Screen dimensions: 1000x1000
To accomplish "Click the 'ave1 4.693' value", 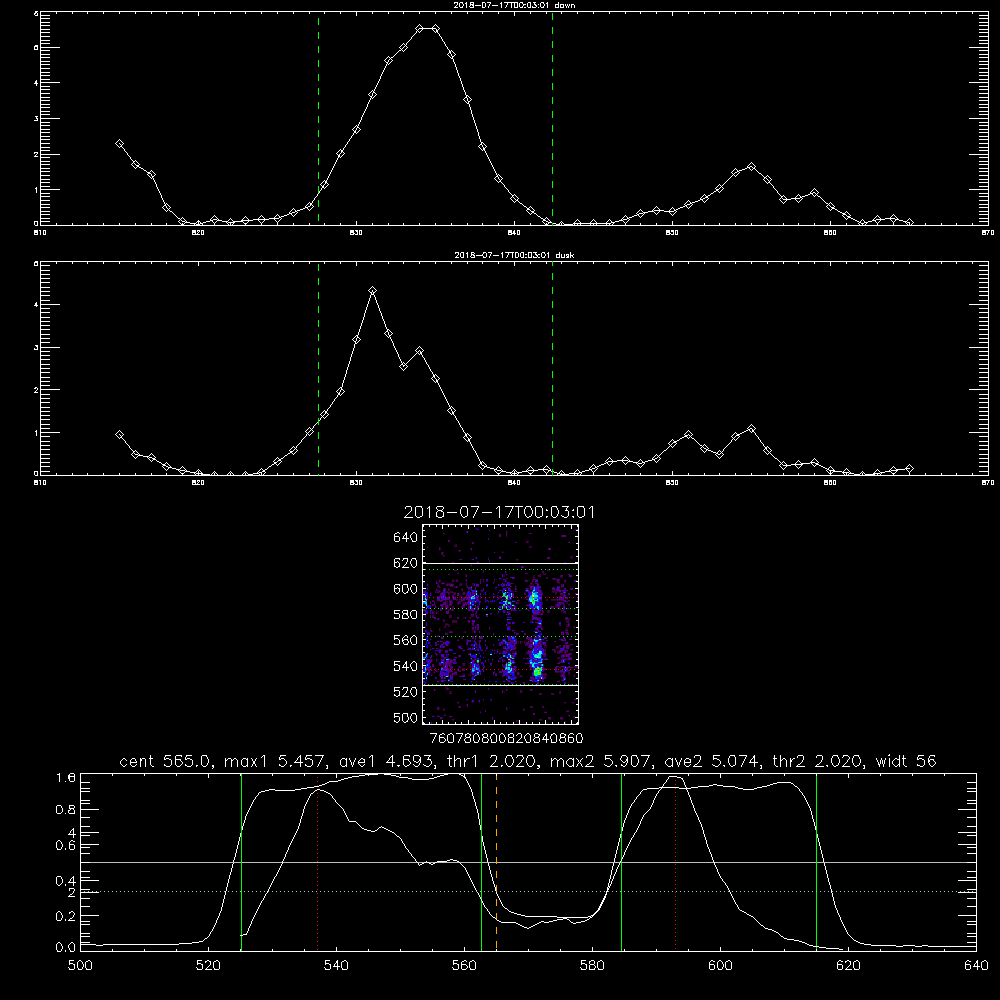I will click(x=386, y=761).
